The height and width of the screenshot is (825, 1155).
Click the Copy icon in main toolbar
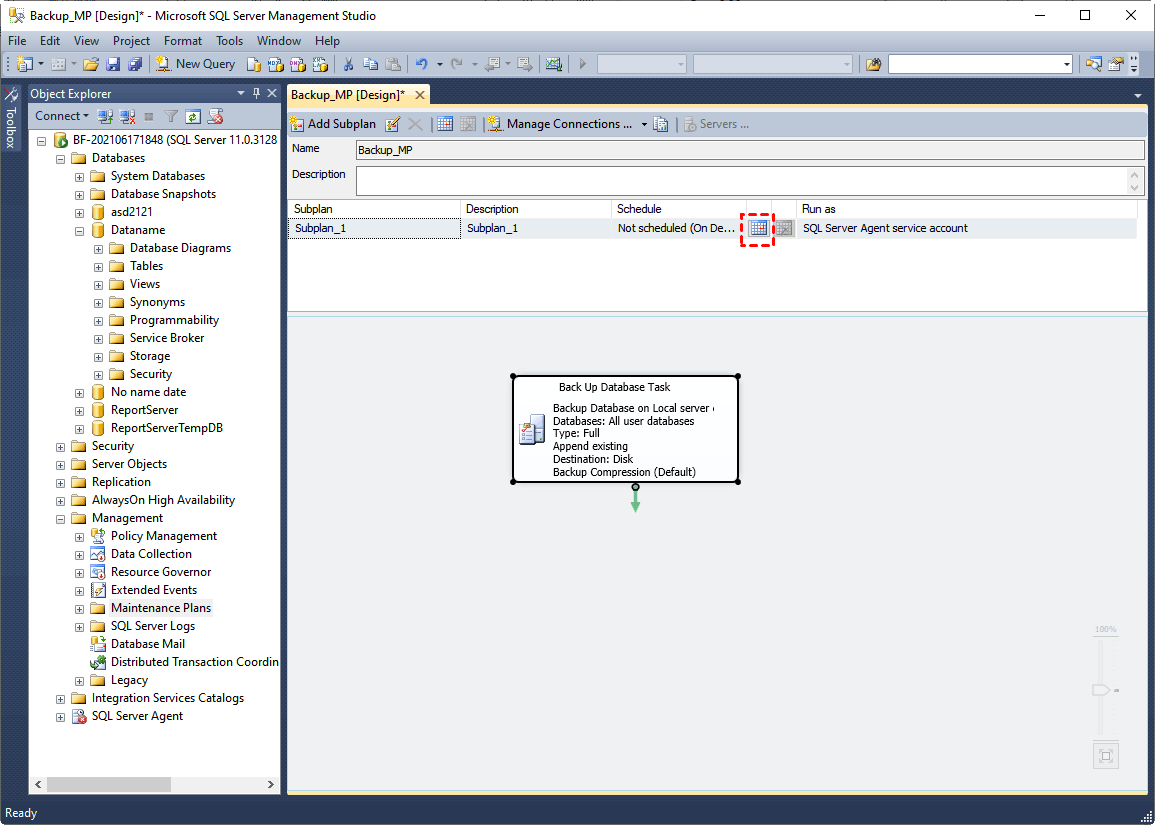click(x=371, y=64)
